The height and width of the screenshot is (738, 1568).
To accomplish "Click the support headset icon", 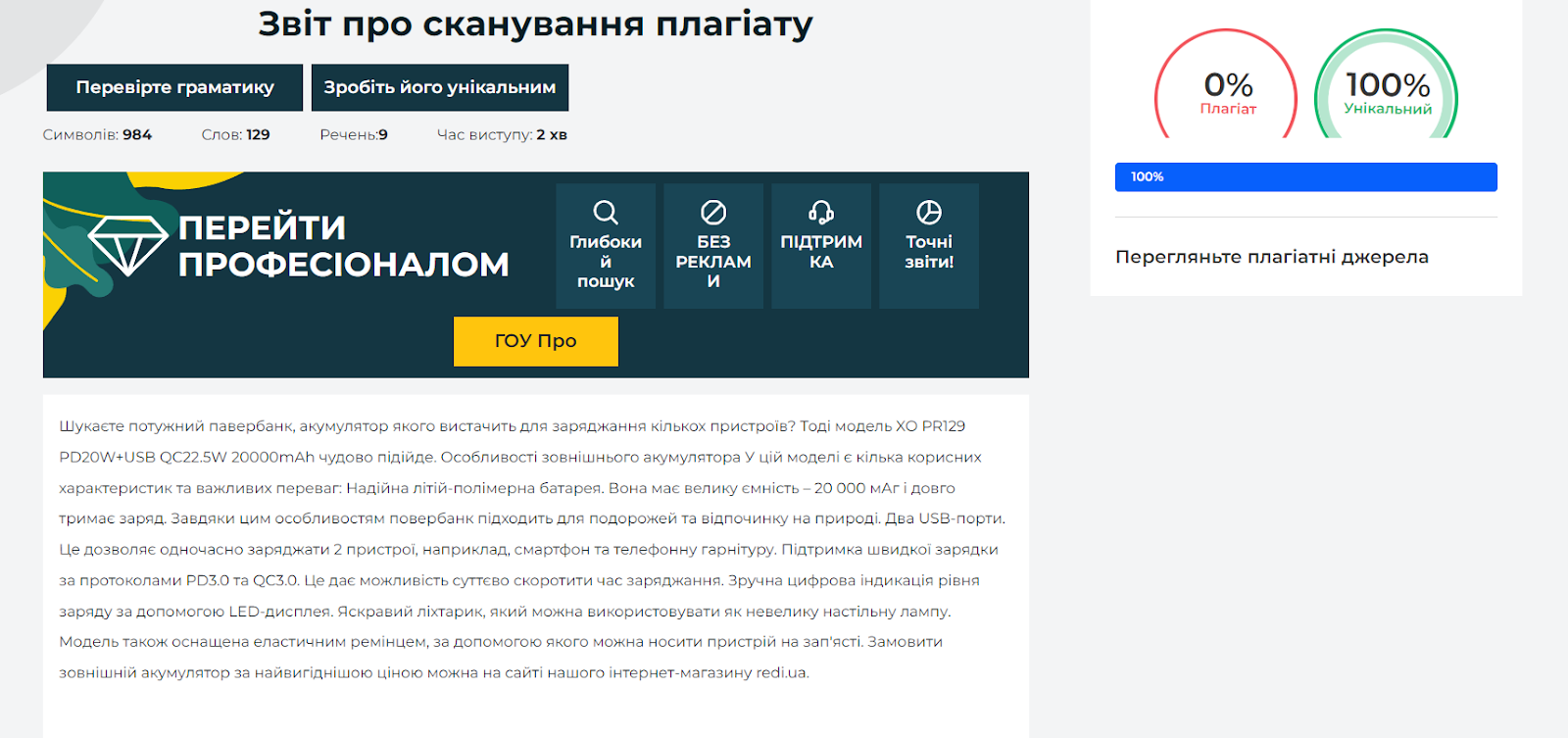I will pyautogui.click(x=821, y=213).
